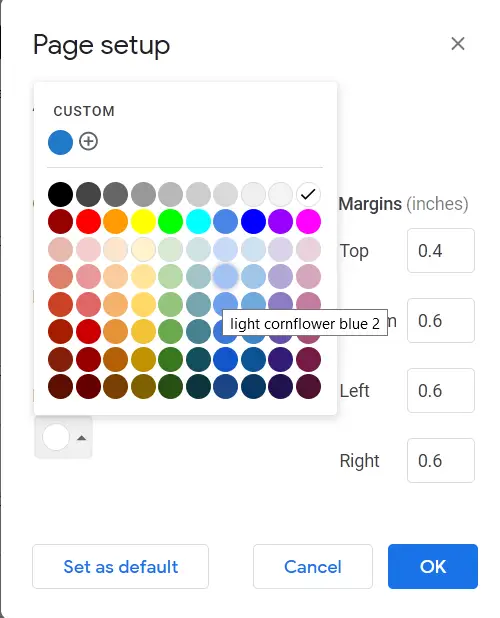The height and width of the screenshot is (618, 500).
Task: Add a custom color with plus icon
Action: point(88,141)
